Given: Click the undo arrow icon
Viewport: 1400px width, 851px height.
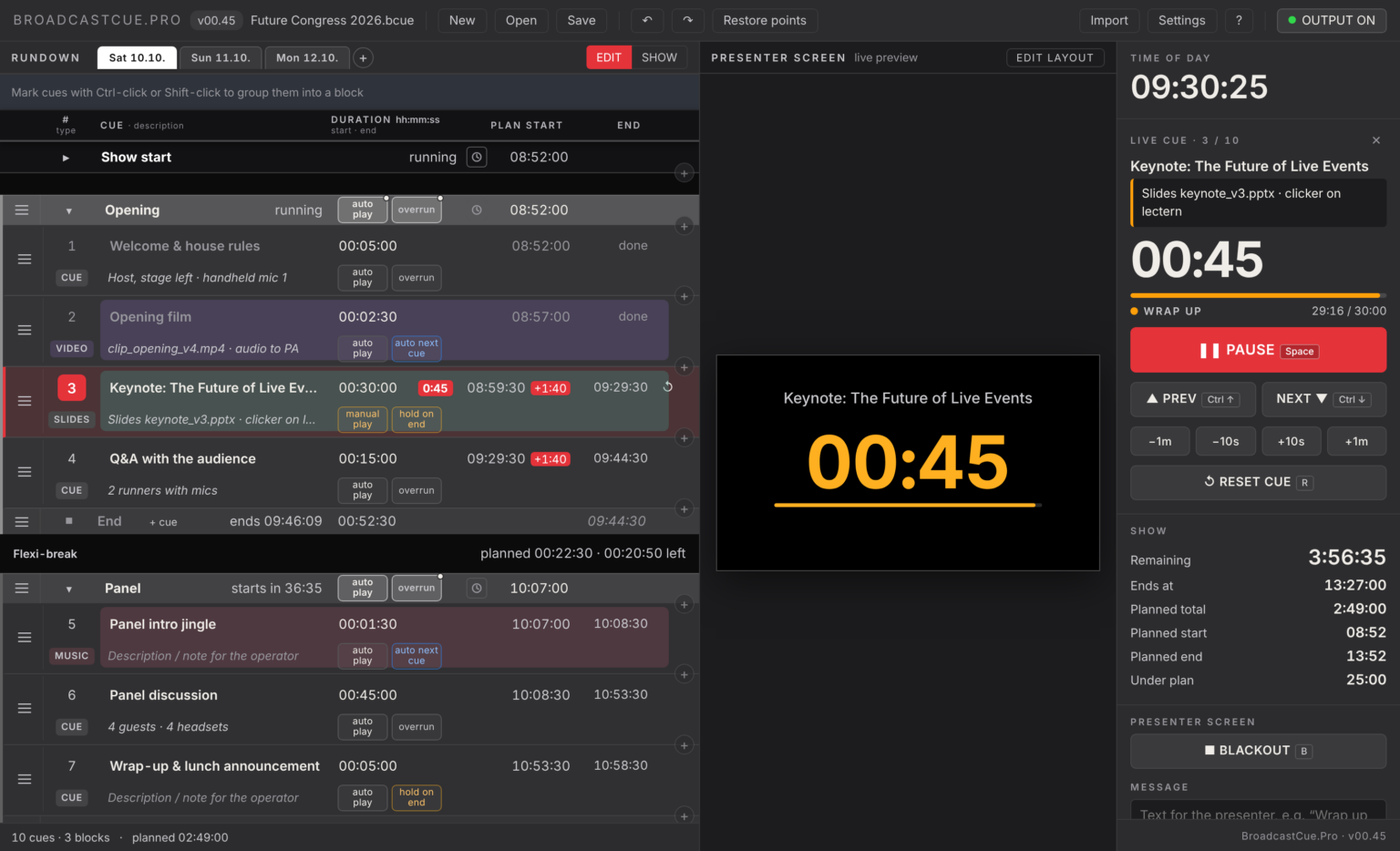Looking at the screenshot, I should point(647,20).
